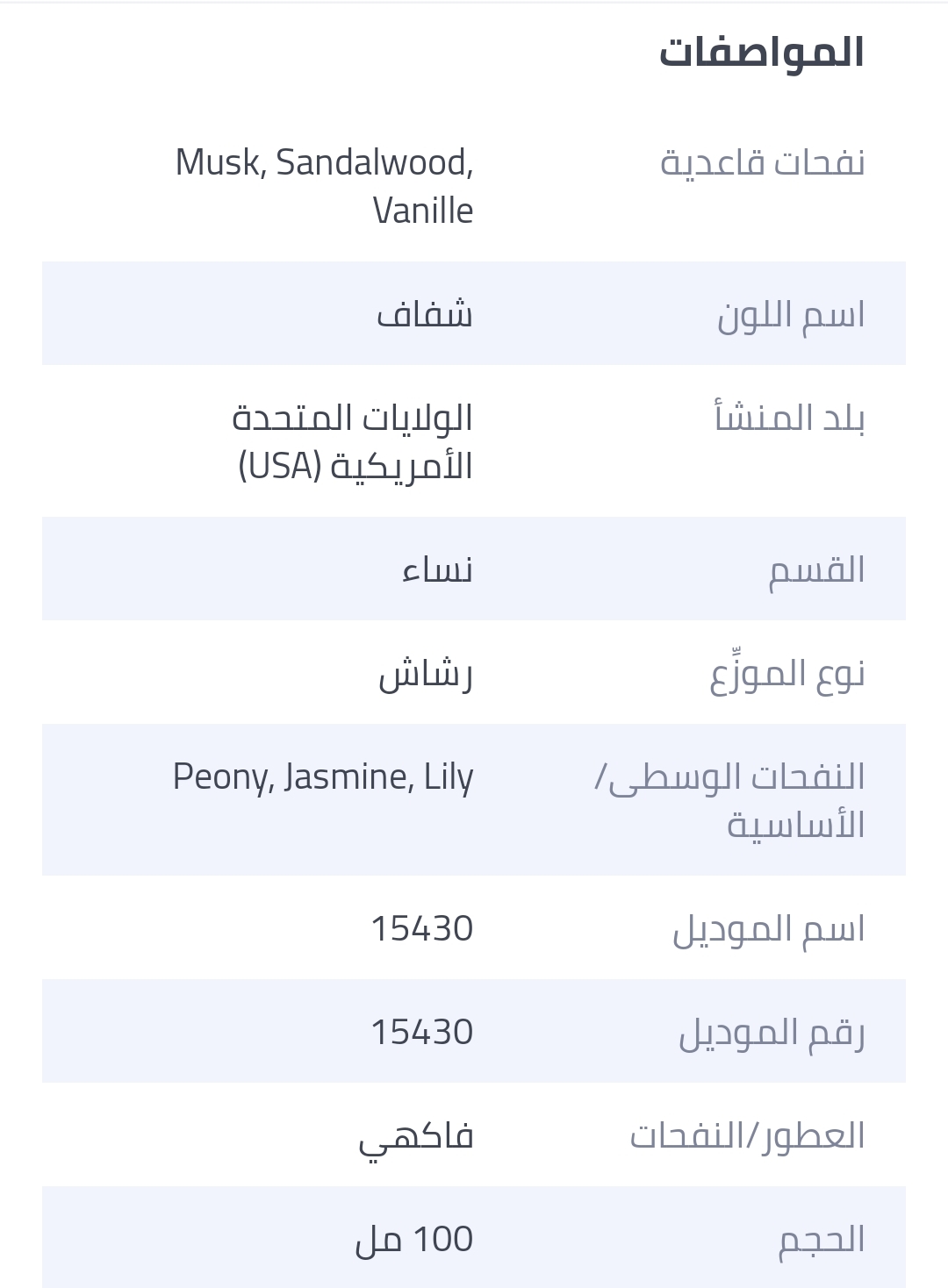
Task: Click the نوع الموزع label
Action: [787, 673]
